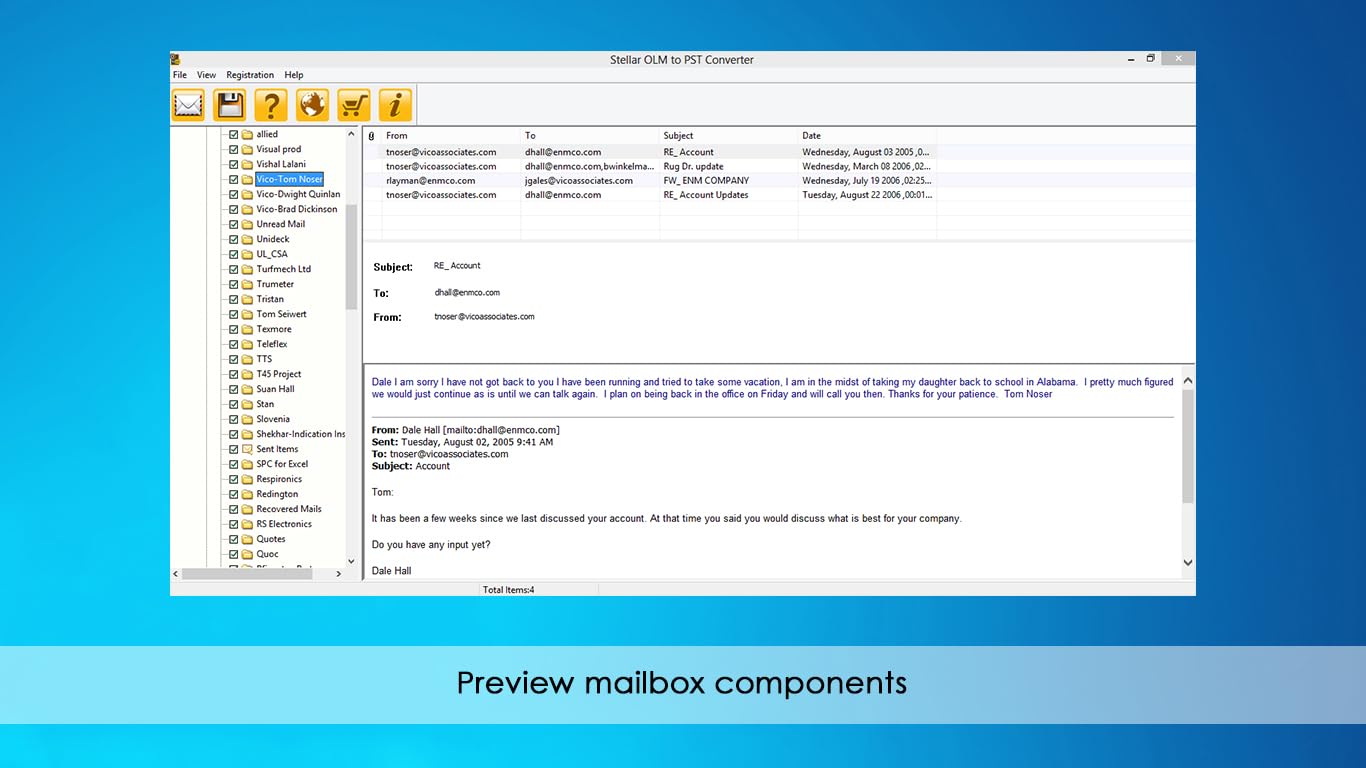Click the floppy disk save icon
The width and height of the screenshot is (1366, 768).
point(230,104)
